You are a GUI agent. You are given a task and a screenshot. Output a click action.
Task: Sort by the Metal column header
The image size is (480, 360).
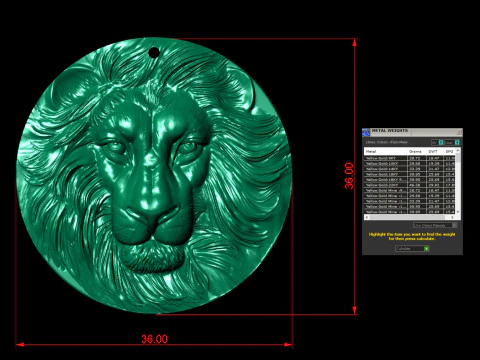pos(386,151)
